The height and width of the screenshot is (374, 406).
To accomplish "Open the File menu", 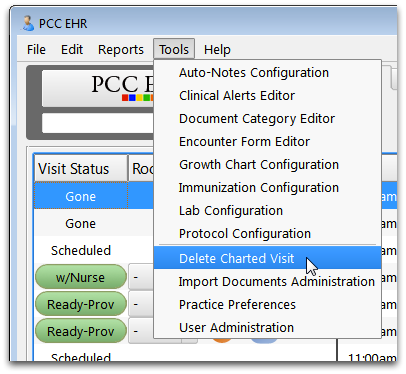I will pos(36,50).
